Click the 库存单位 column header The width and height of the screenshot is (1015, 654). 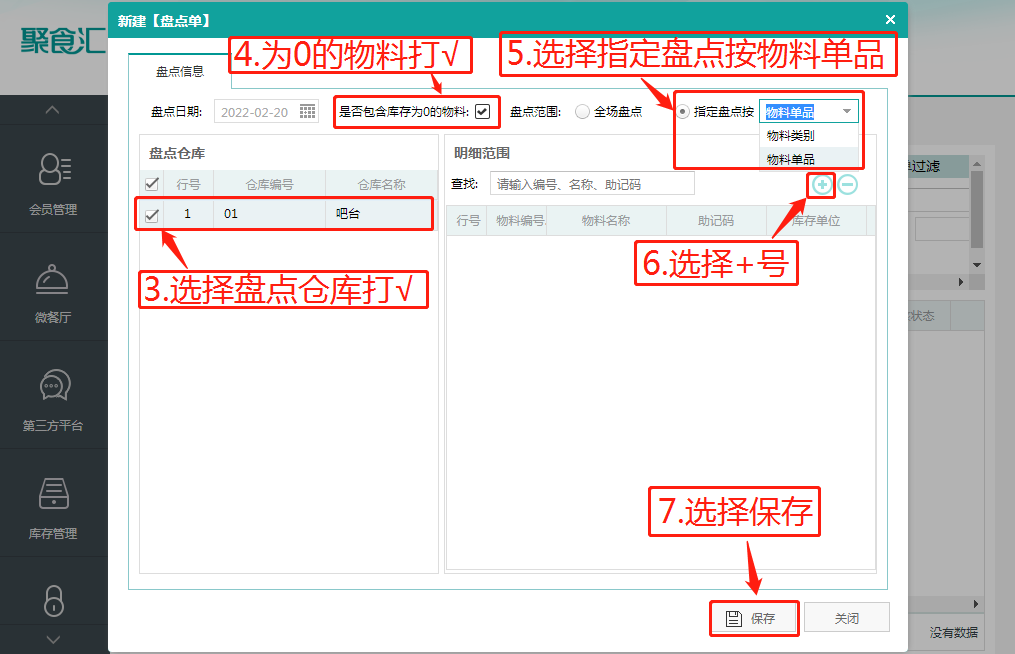(816, 221)
